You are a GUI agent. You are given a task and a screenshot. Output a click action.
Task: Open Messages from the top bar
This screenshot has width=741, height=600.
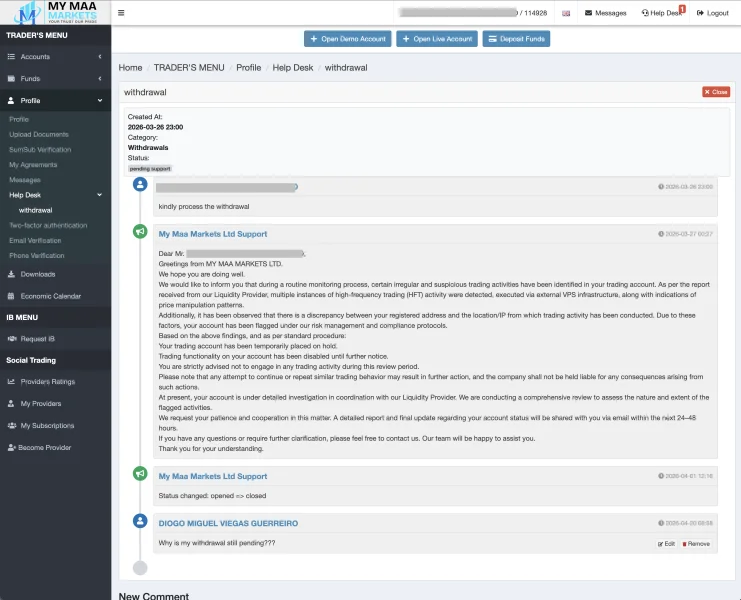tap(605, 13)
